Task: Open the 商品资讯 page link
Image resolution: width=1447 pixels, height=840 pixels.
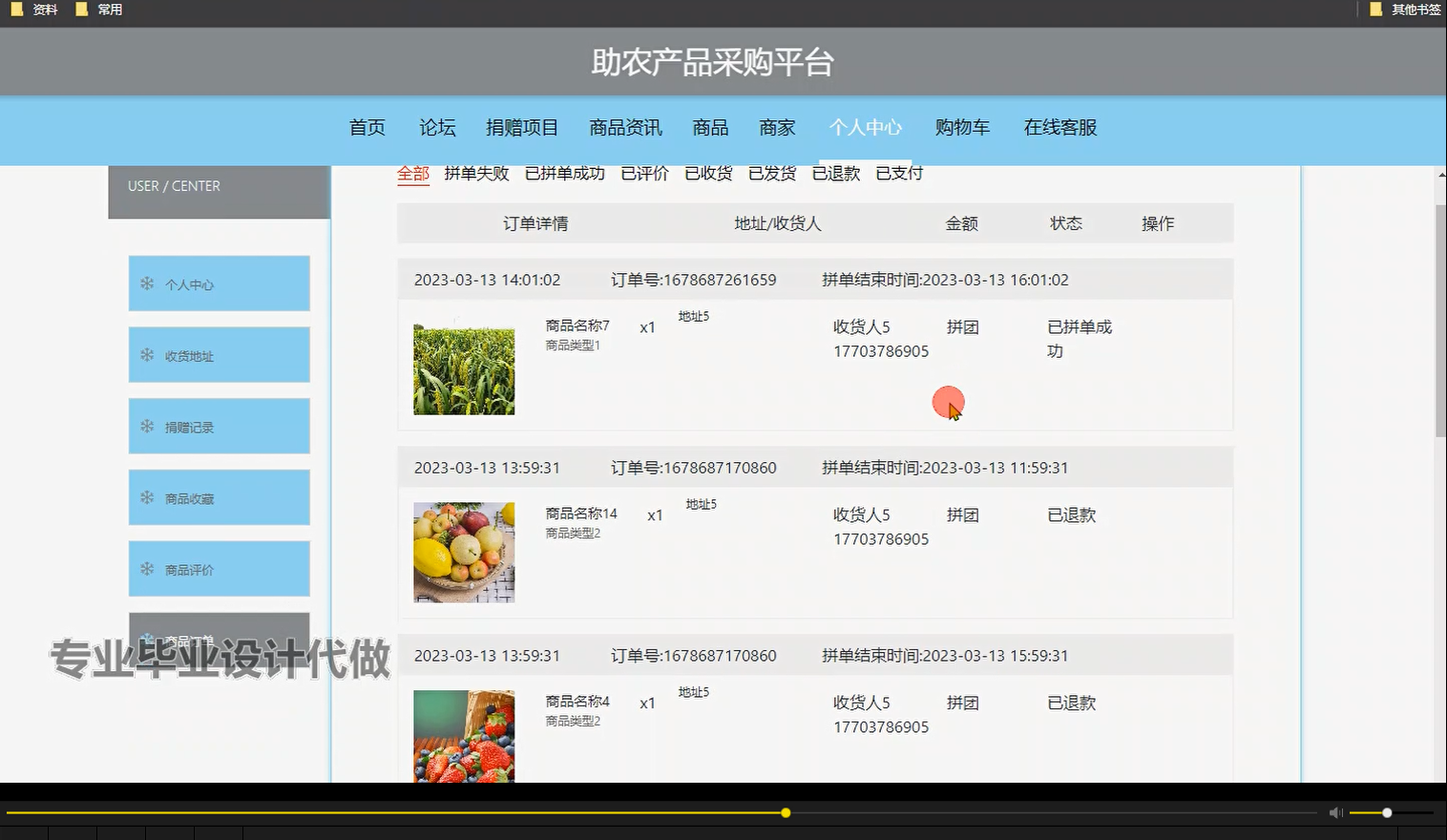Action: tap(624, 127)
